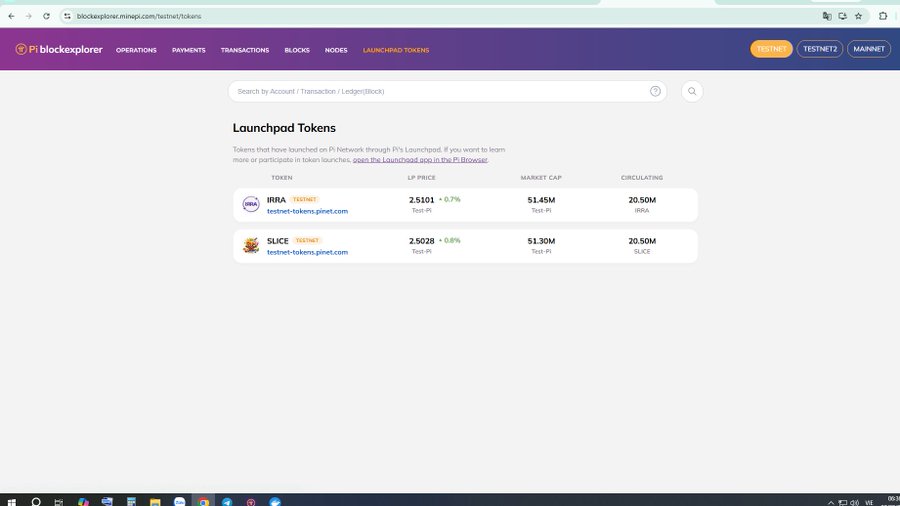Reload the page with the refresh icon
900x506 pixels.
point(46,16)
